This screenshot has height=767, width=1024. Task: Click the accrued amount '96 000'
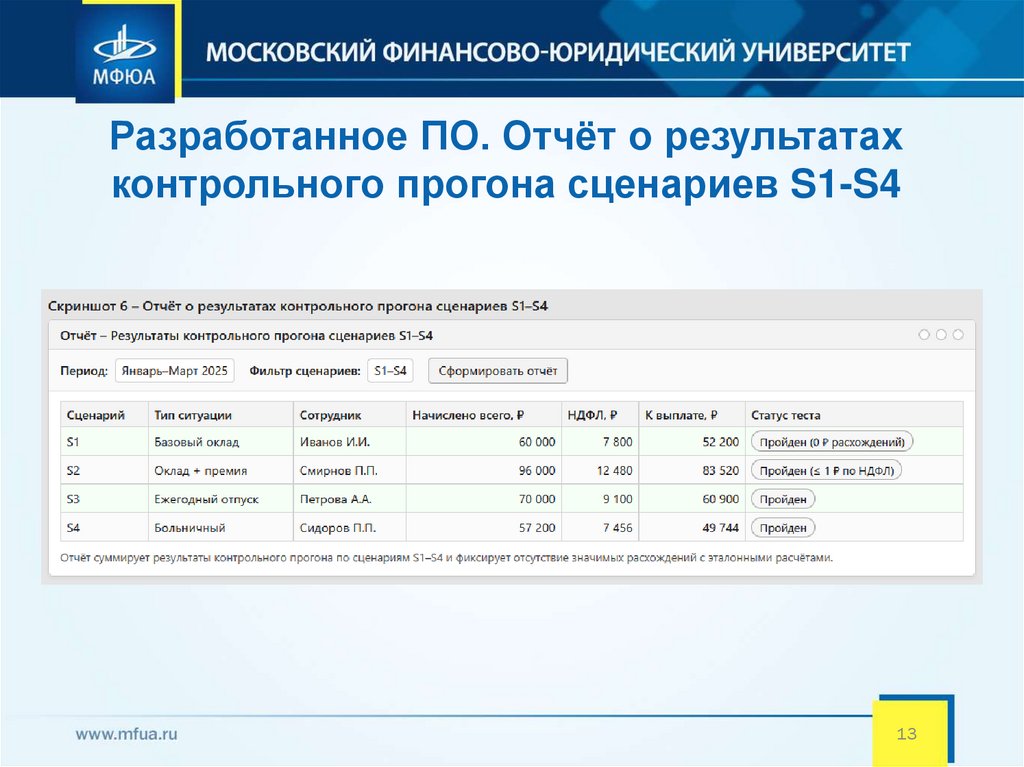pos(537,470)
